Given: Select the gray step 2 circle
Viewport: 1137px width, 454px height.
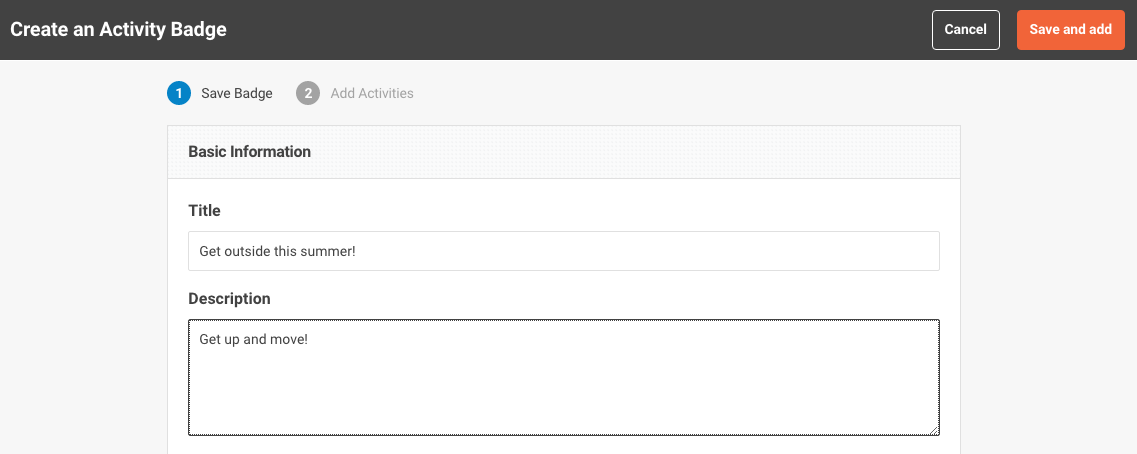Looking at the screenshot, I should click(307, 94).
